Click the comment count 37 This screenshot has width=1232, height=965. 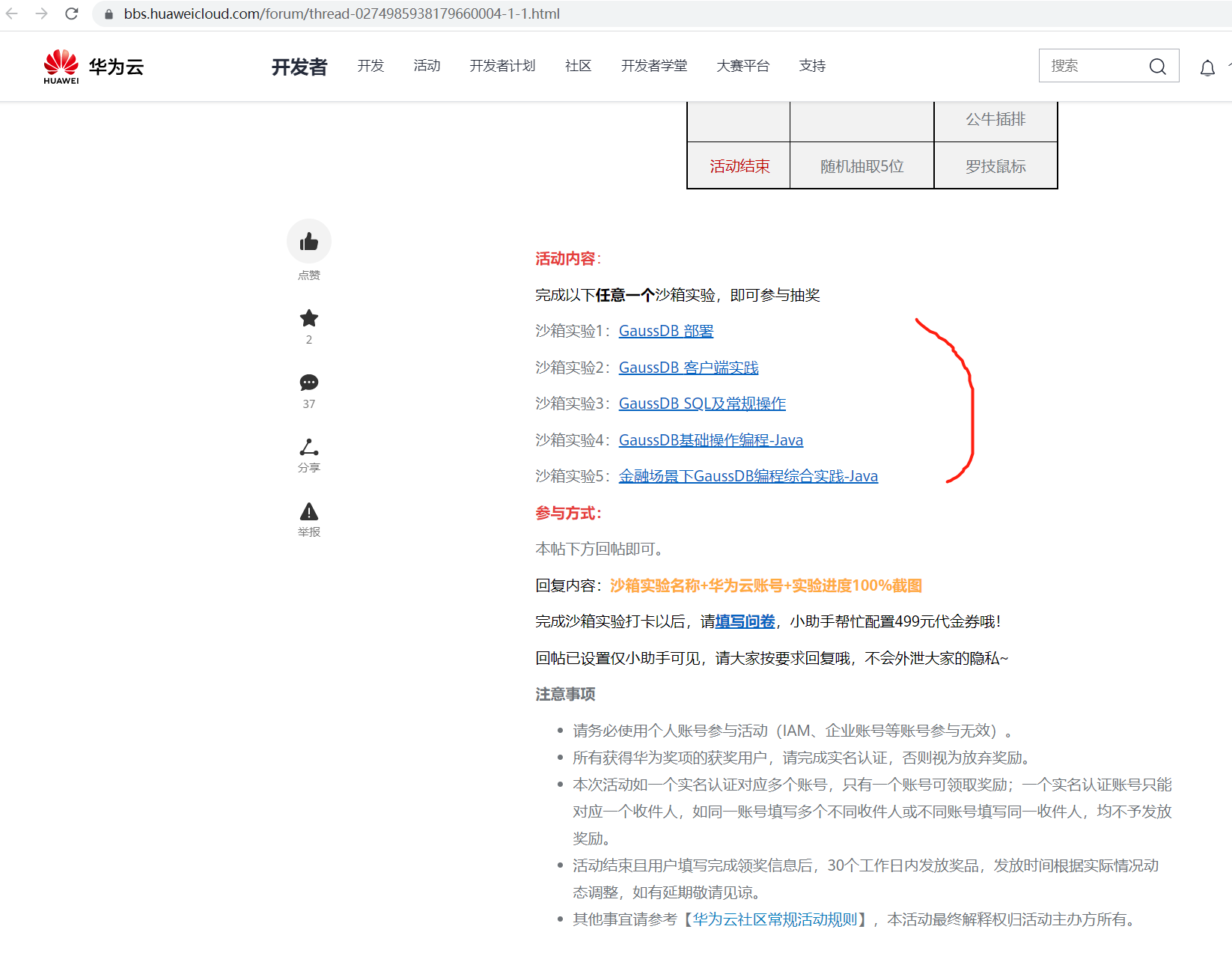309,404
